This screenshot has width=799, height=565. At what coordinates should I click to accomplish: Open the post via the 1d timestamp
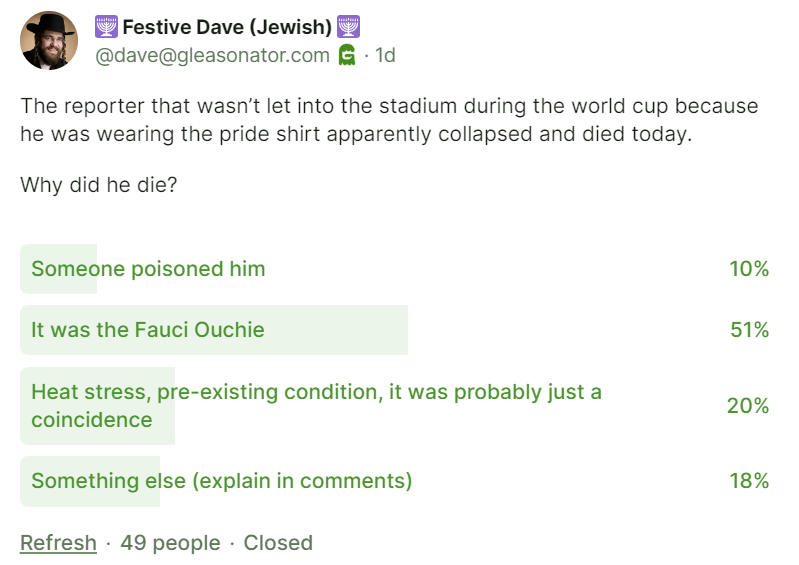pos(385,55)
